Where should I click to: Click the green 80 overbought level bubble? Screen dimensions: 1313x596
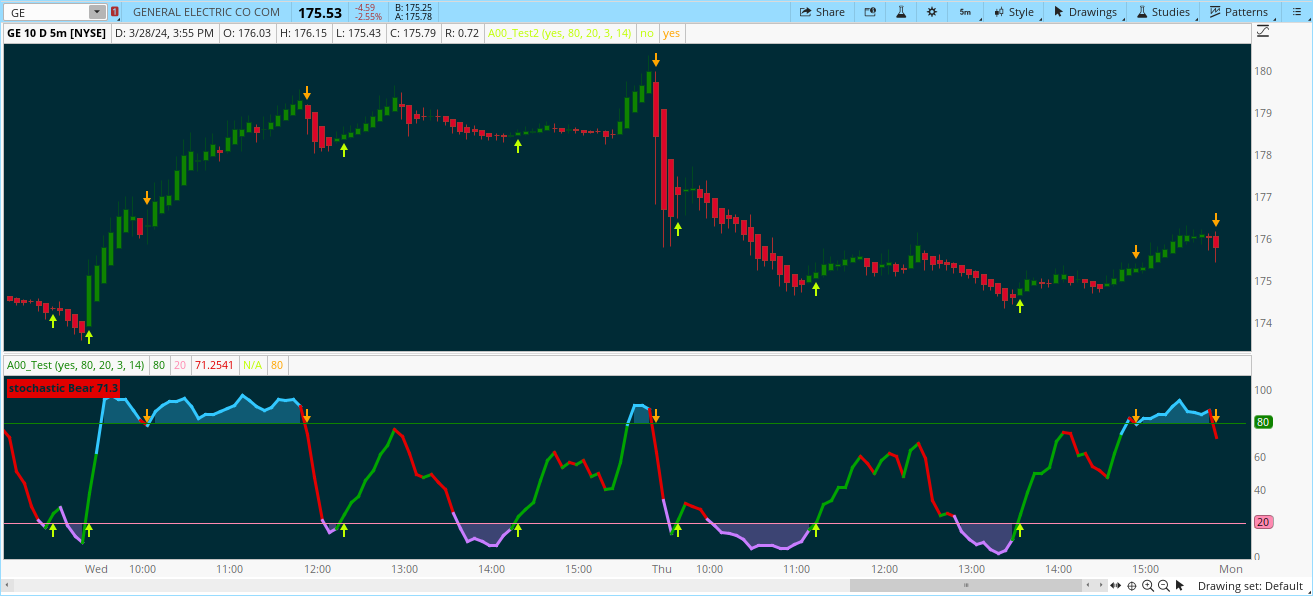coord(1263,422)
